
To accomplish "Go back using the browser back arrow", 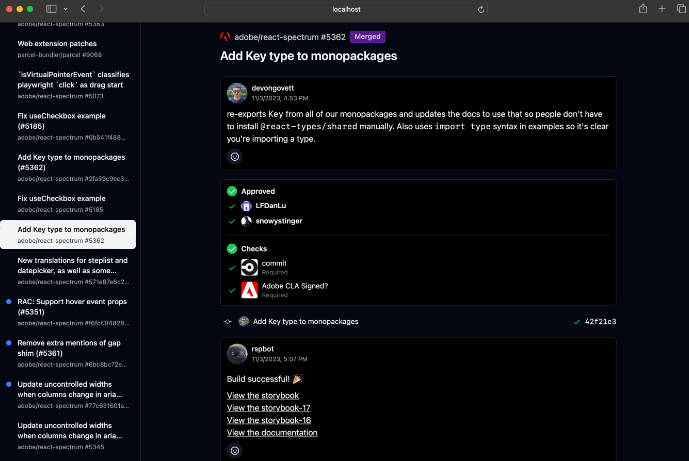I will (x=84, y=9).
